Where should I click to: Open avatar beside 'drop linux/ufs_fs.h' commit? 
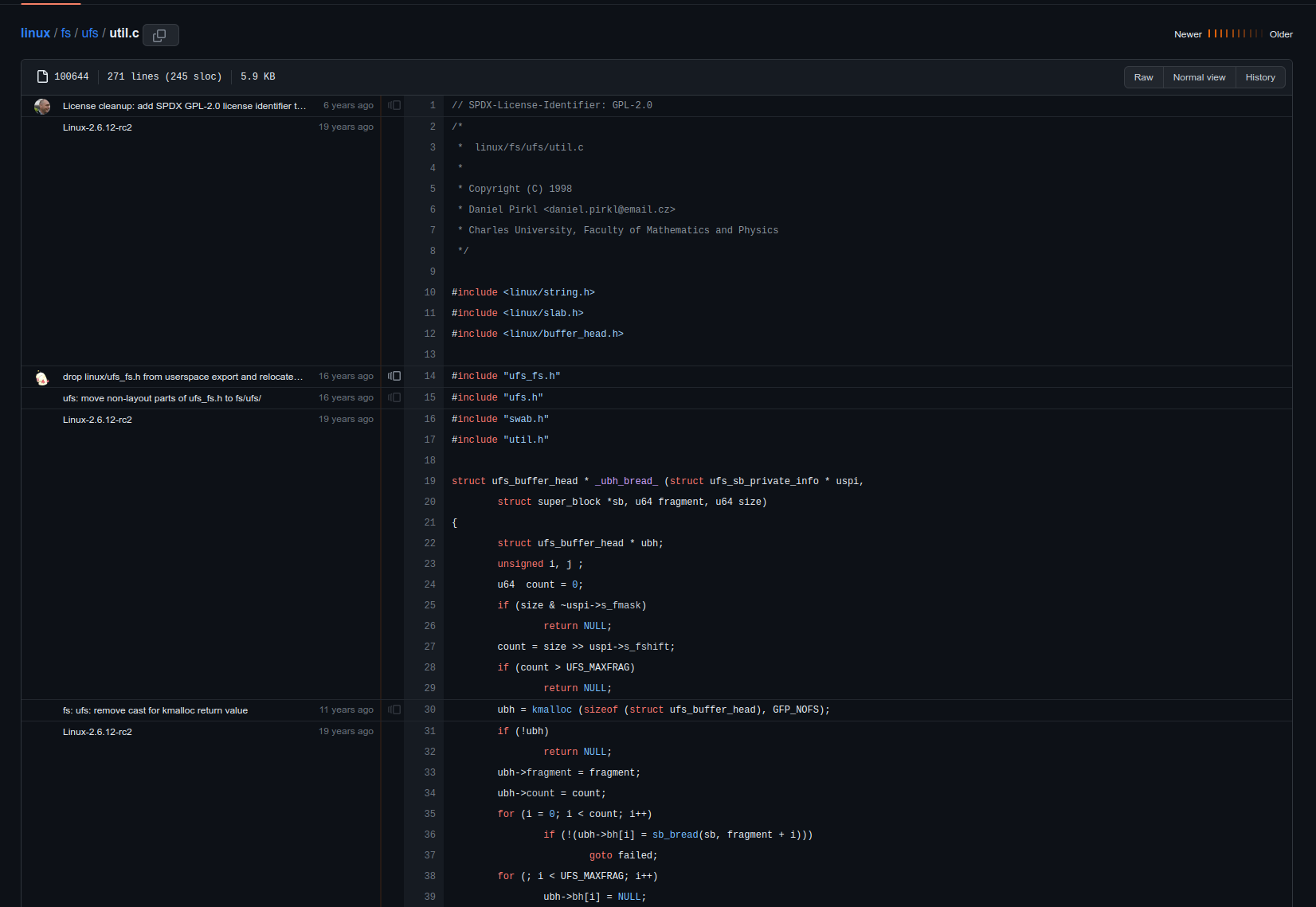point(41,378)
